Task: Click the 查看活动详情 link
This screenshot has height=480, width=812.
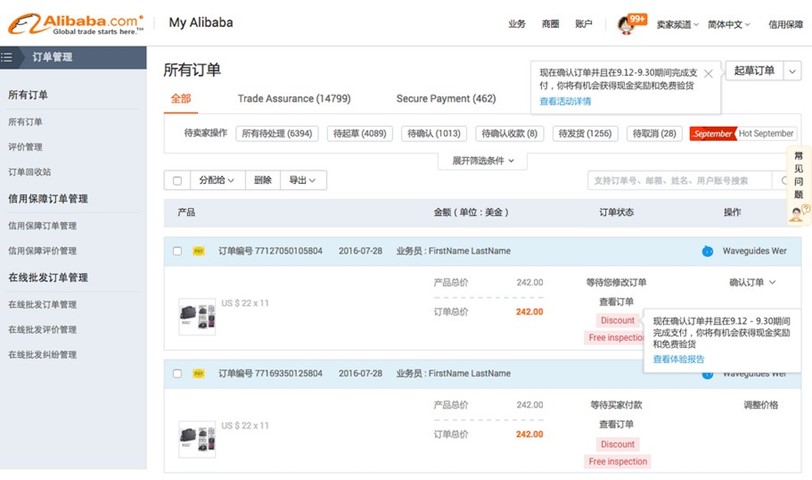Action: pos(565,101)
